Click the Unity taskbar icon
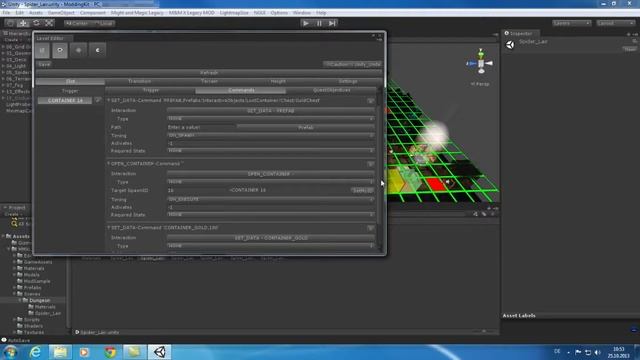 [160, 352]
